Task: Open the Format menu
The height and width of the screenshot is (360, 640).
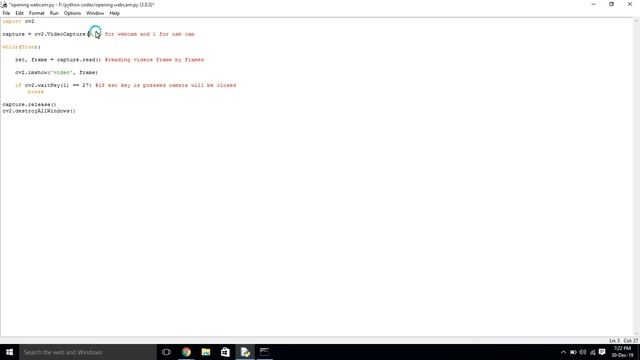Action: 36,13
